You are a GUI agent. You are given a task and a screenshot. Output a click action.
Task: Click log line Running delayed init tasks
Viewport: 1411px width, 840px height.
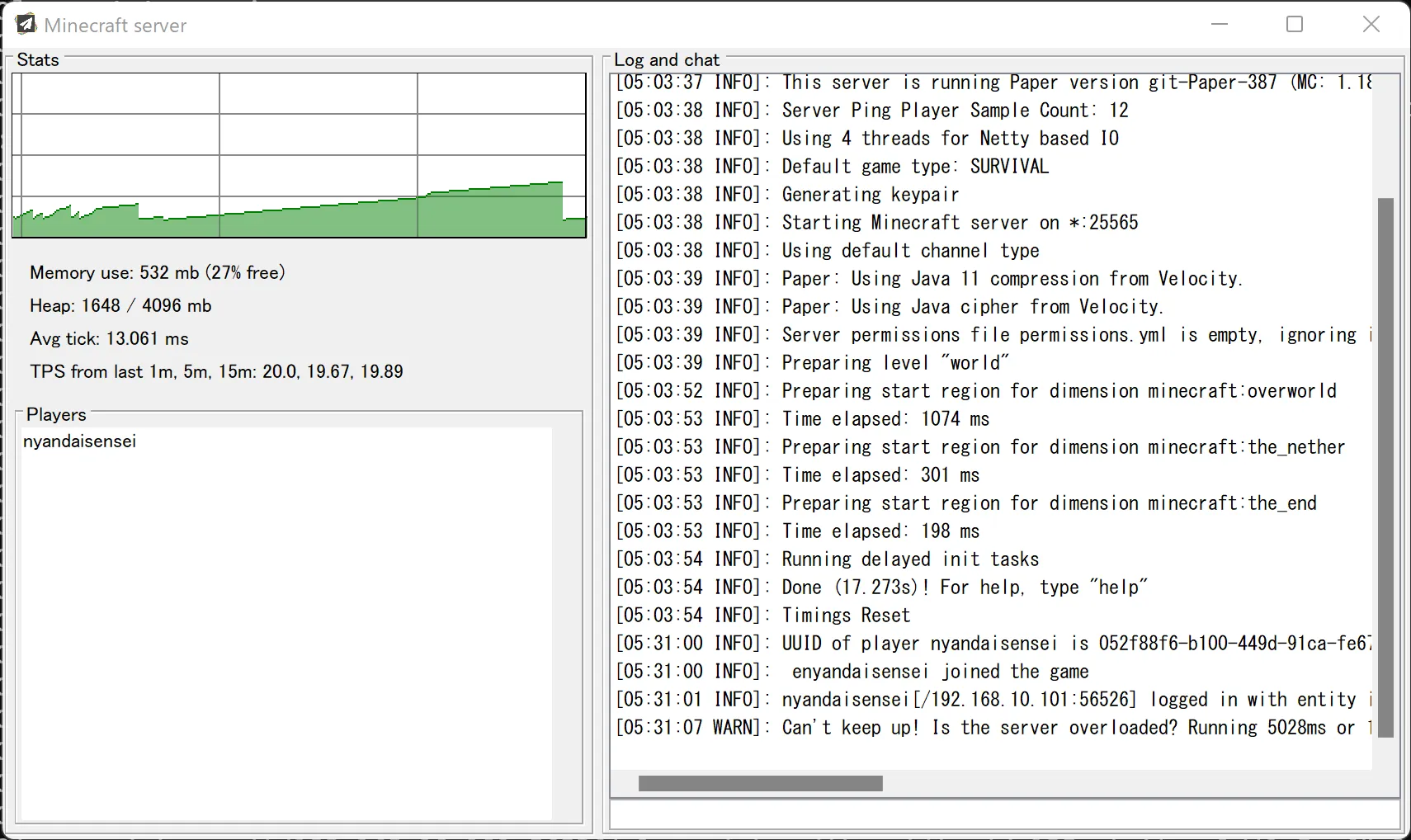(x=828, y=559)
